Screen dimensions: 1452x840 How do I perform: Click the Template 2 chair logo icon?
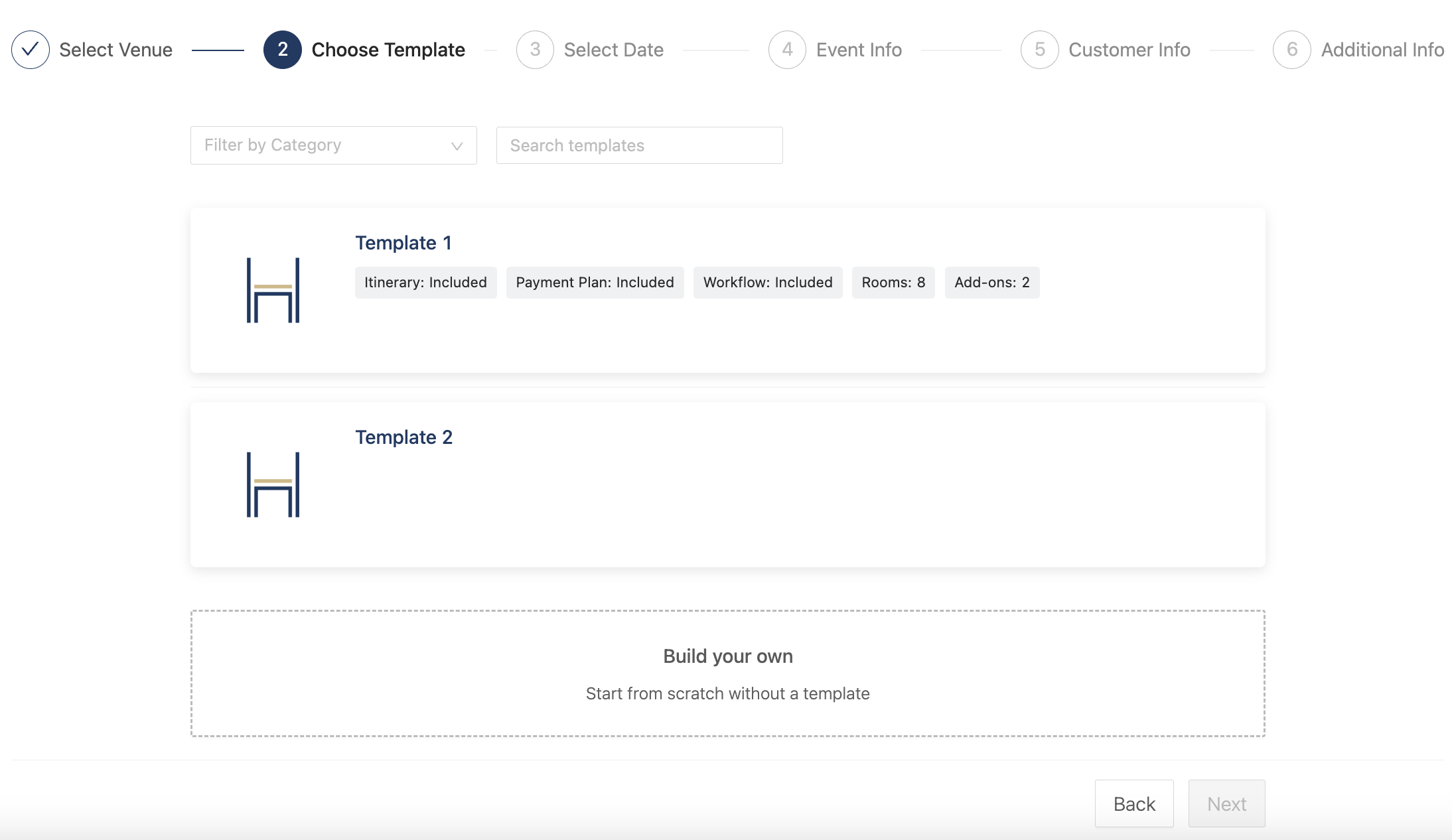tap(273, 484)
